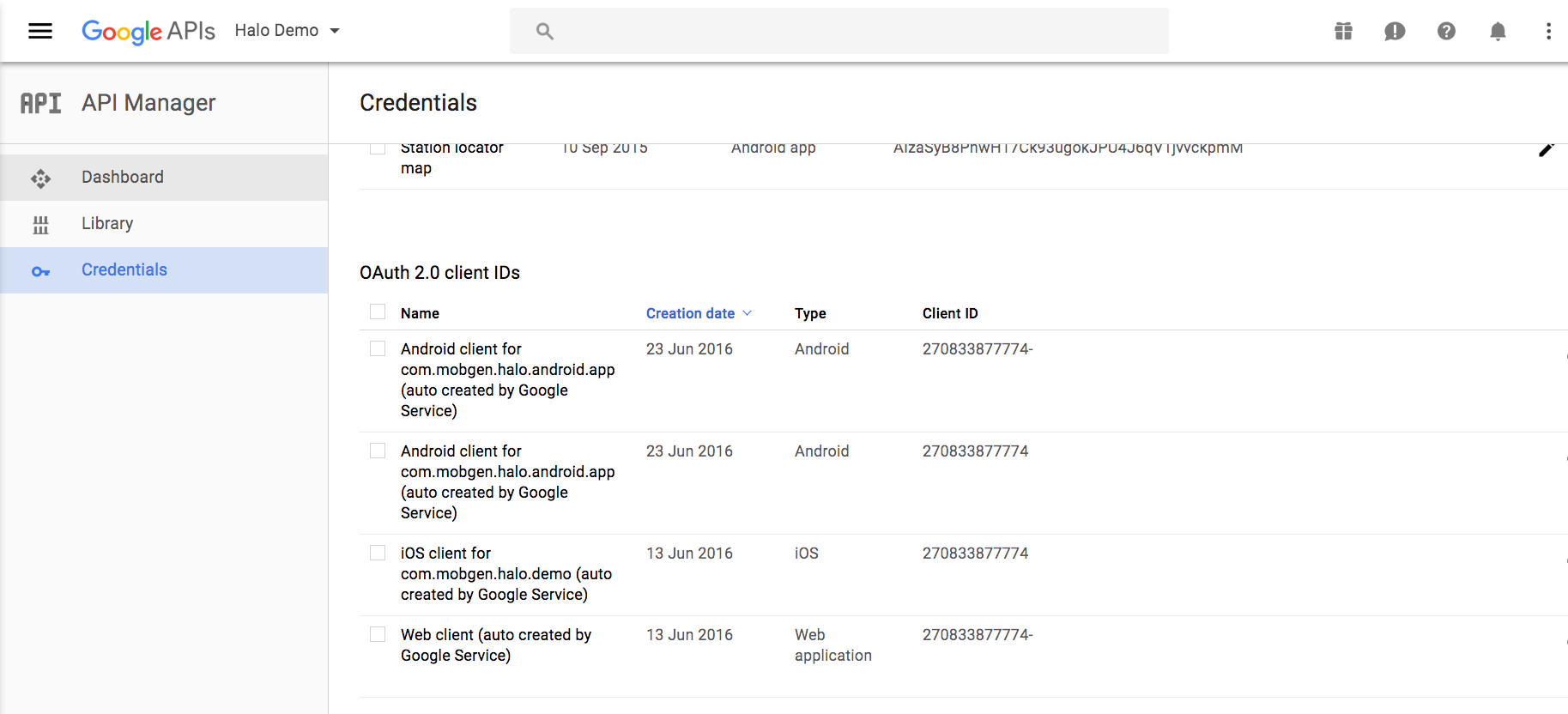Click the 'OAuth 2.0 client IDs' heading
Viewport: 1568px width, 714px height.
(x=439, y=273)
